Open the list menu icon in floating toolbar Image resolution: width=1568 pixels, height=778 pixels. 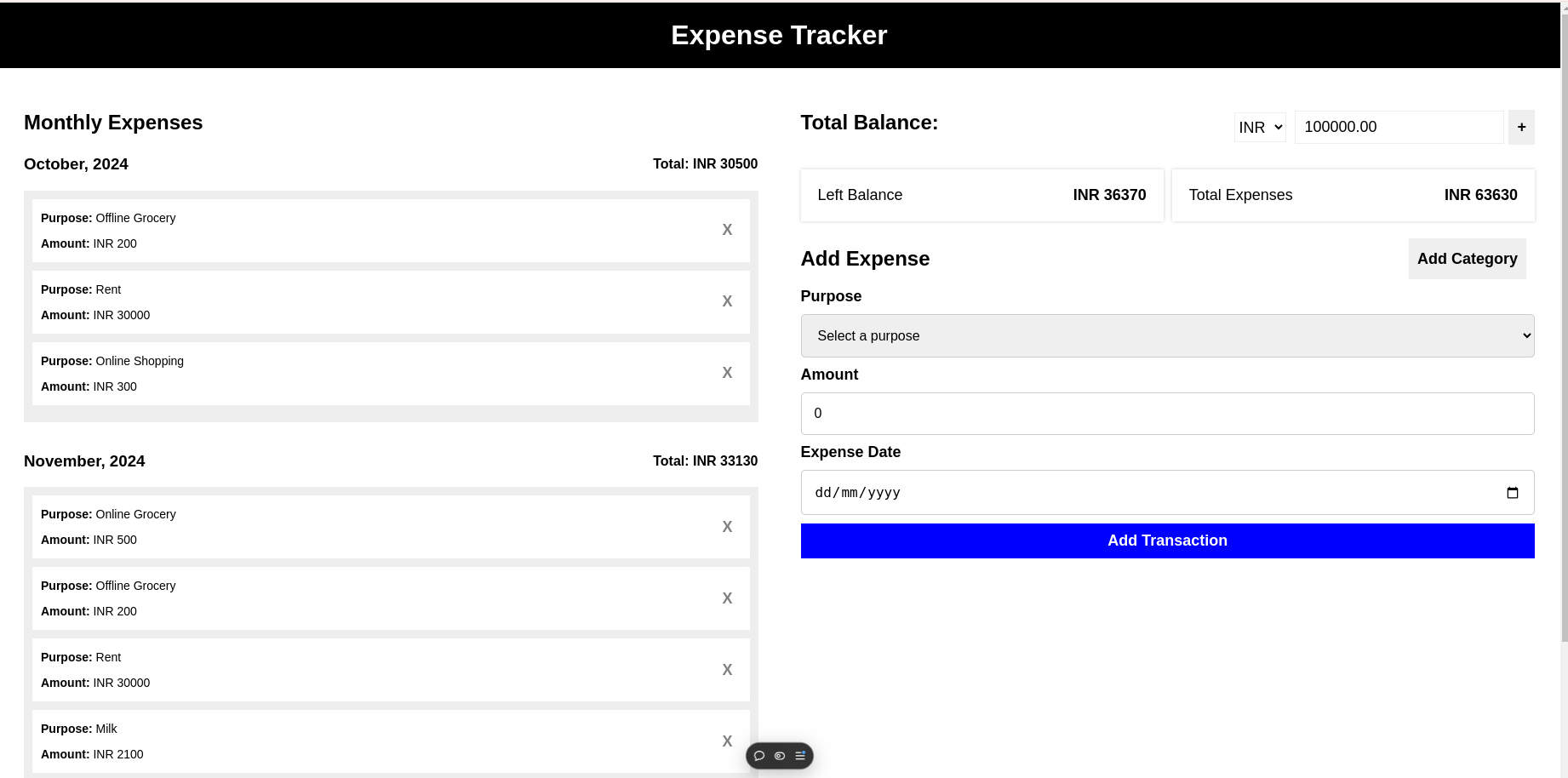(x=800, y=756)
